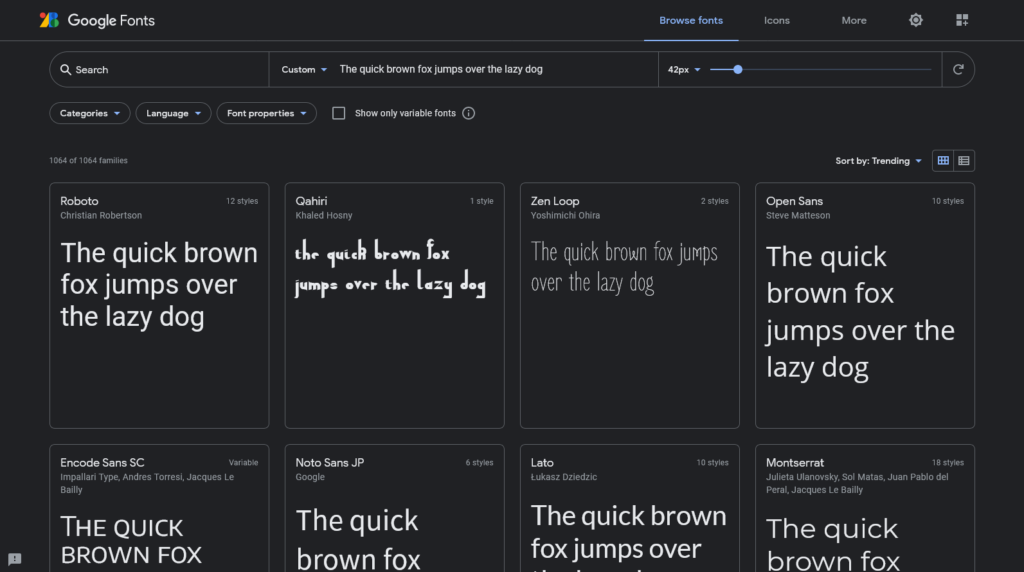Open the Qahiri font card

pyautogui.click(x=394, y=306)
